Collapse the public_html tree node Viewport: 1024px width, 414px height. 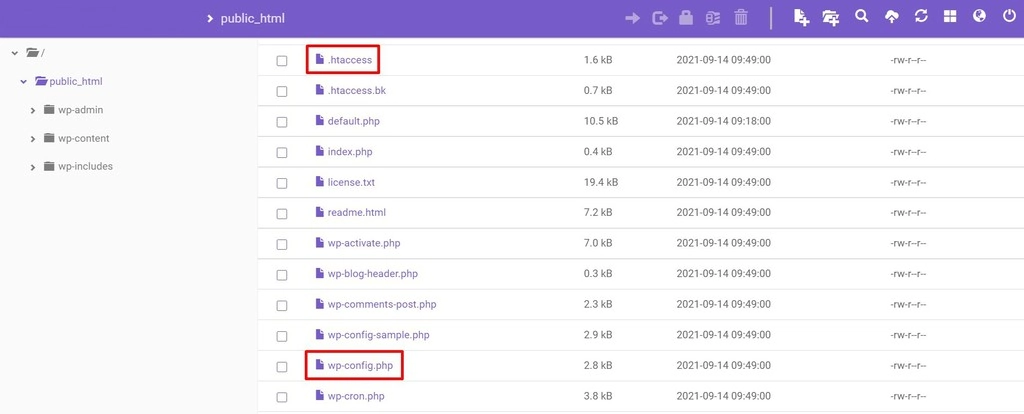[x=23, y=82]
